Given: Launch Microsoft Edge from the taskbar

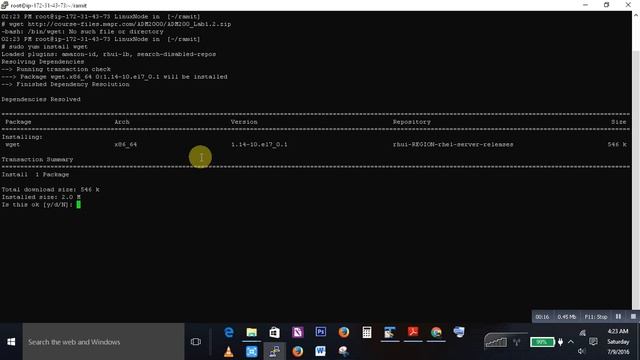Looking at the screenshot, I should (x=229, y=332).
